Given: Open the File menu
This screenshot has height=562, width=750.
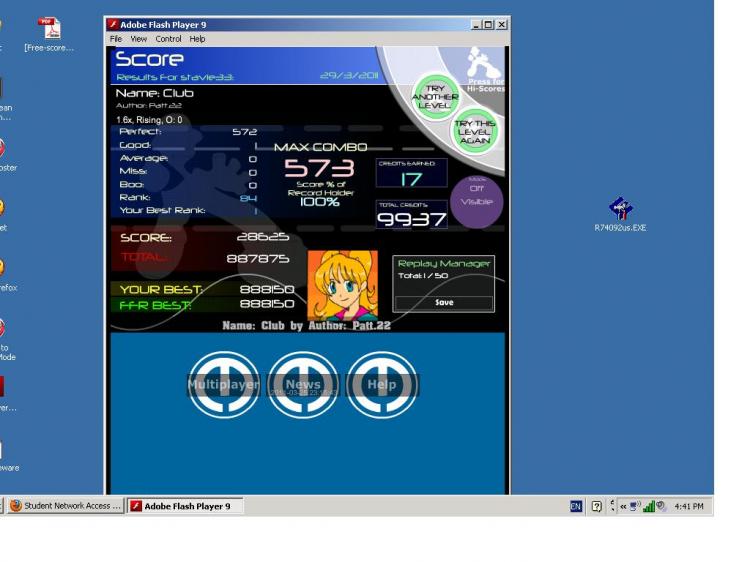Looking at the screenshot, I should click(116, 39).
